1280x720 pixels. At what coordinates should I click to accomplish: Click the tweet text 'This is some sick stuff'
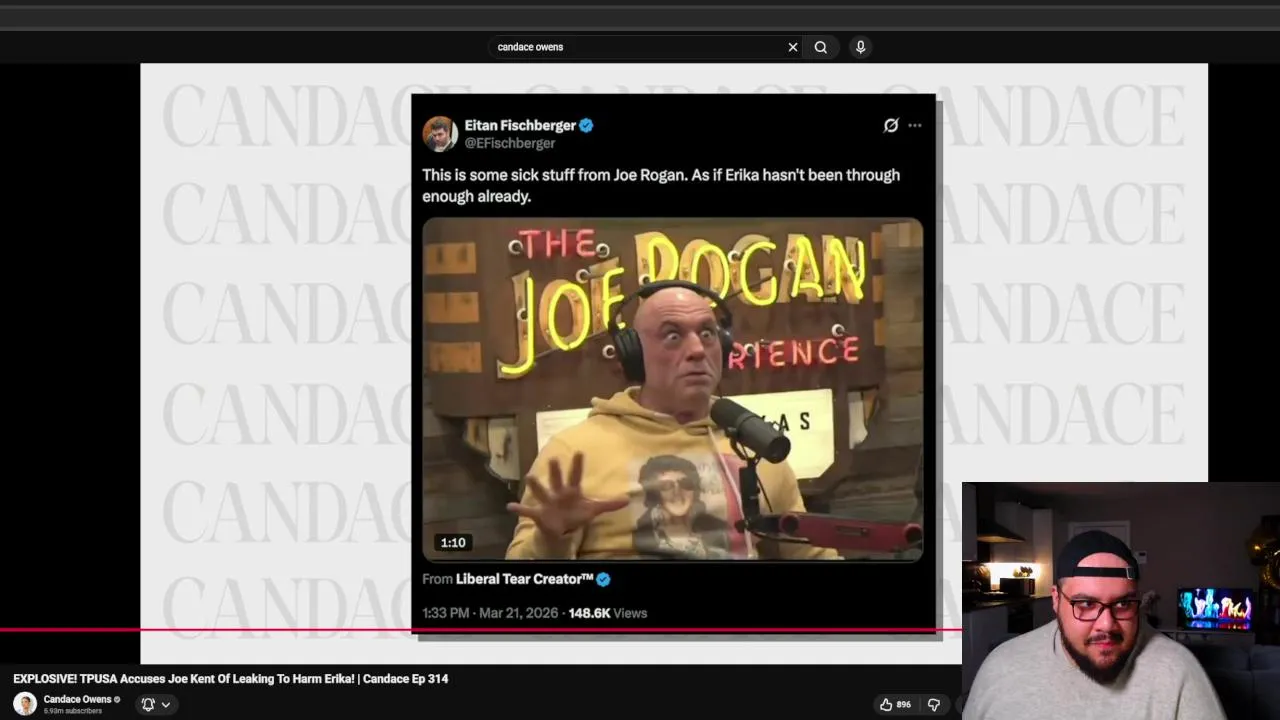coord(661,185)
